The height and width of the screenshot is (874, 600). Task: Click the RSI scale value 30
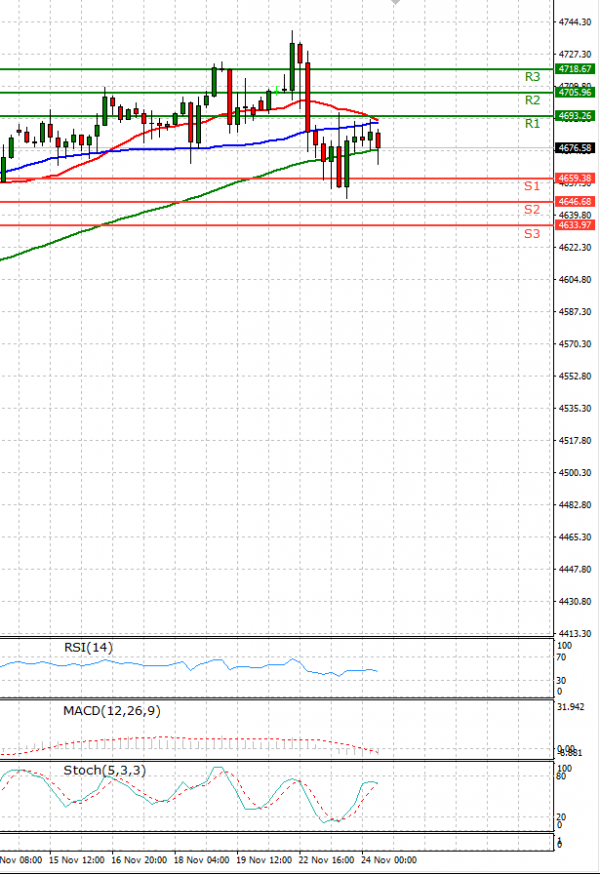pos(562,681)
